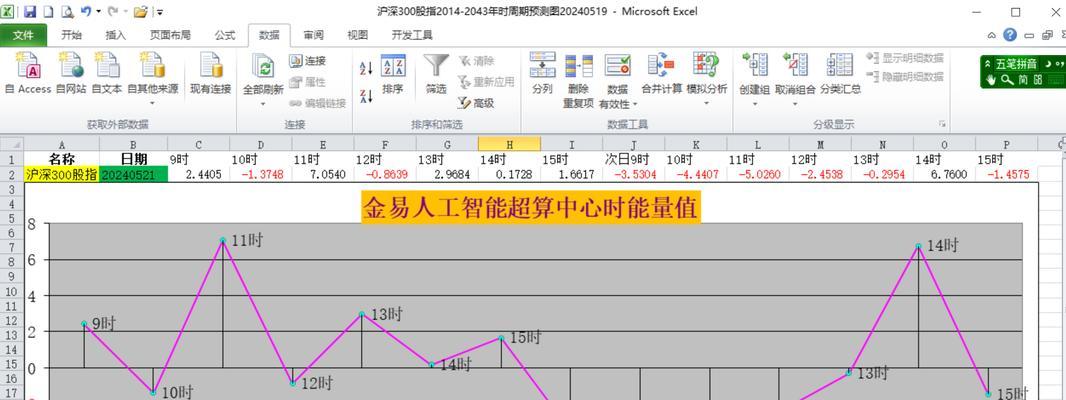Open Customize Quick Access Toolbar dropdown
The image size is (1066, 400).
click(x=160, y=12)
